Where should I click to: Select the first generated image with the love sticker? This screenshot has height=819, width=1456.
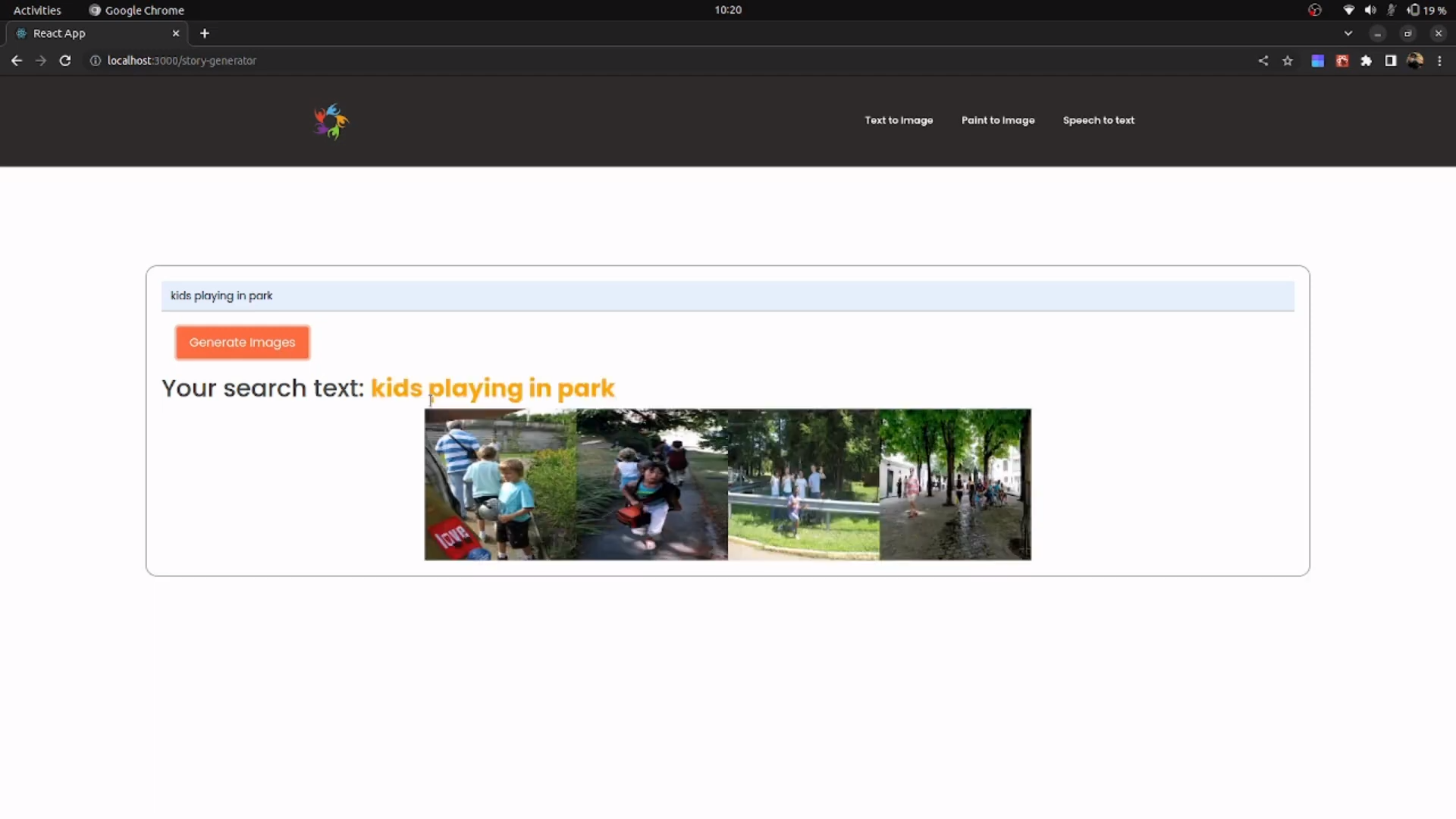[x=500, y=485]
